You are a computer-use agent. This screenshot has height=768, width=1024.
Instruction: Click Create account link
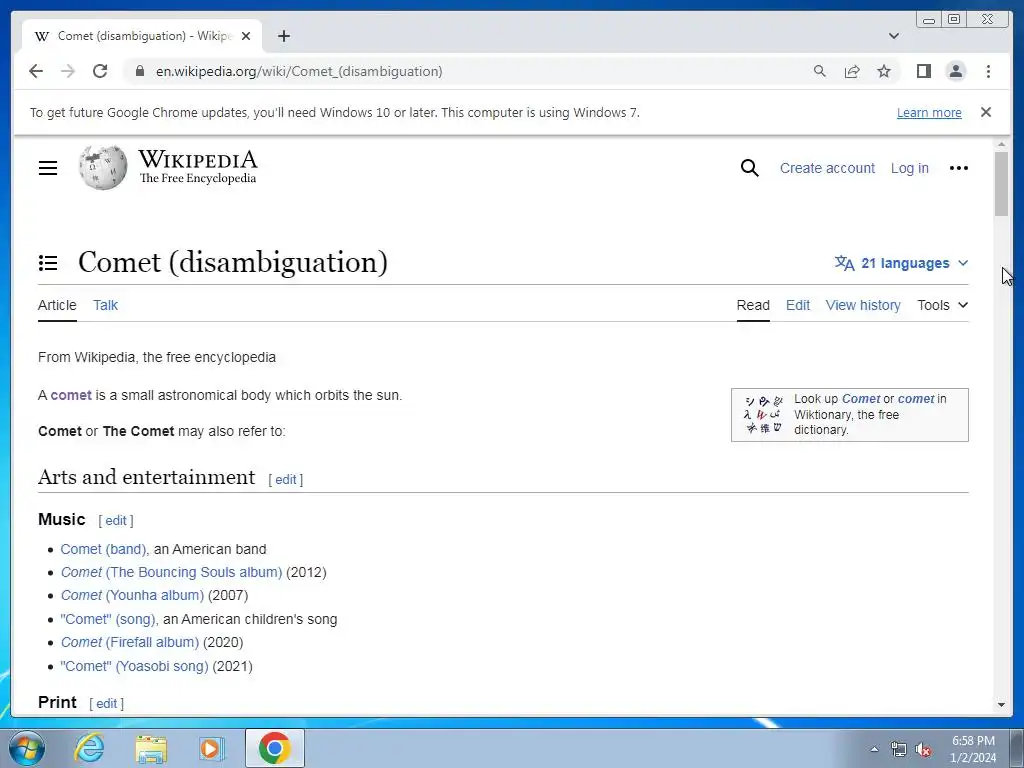[827, 168]
